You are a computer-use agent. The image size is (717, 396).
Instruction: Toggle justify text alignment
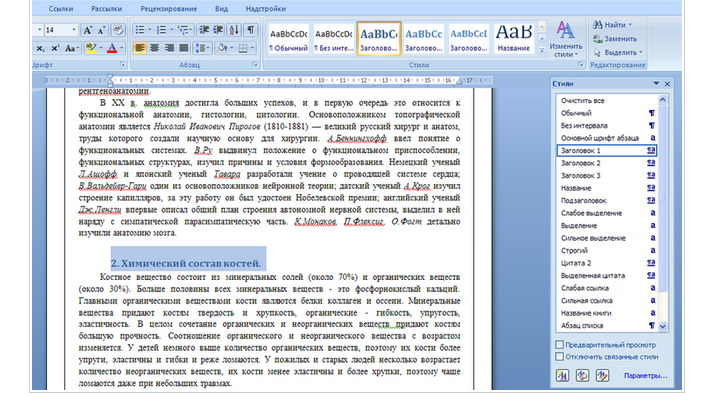184,48
